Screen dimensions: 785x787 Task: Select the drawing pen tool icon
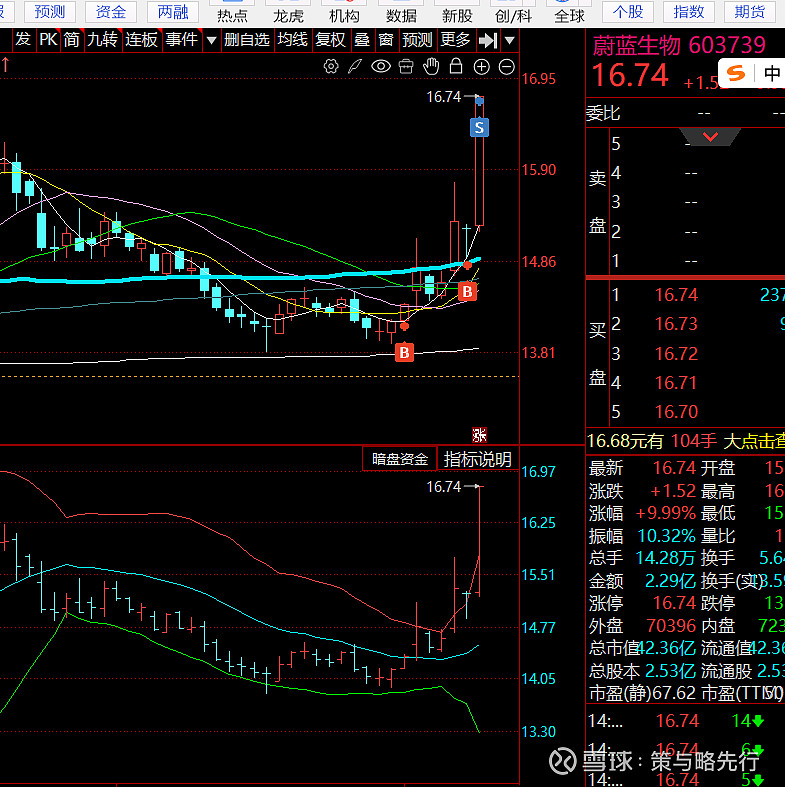coord(355,66)
